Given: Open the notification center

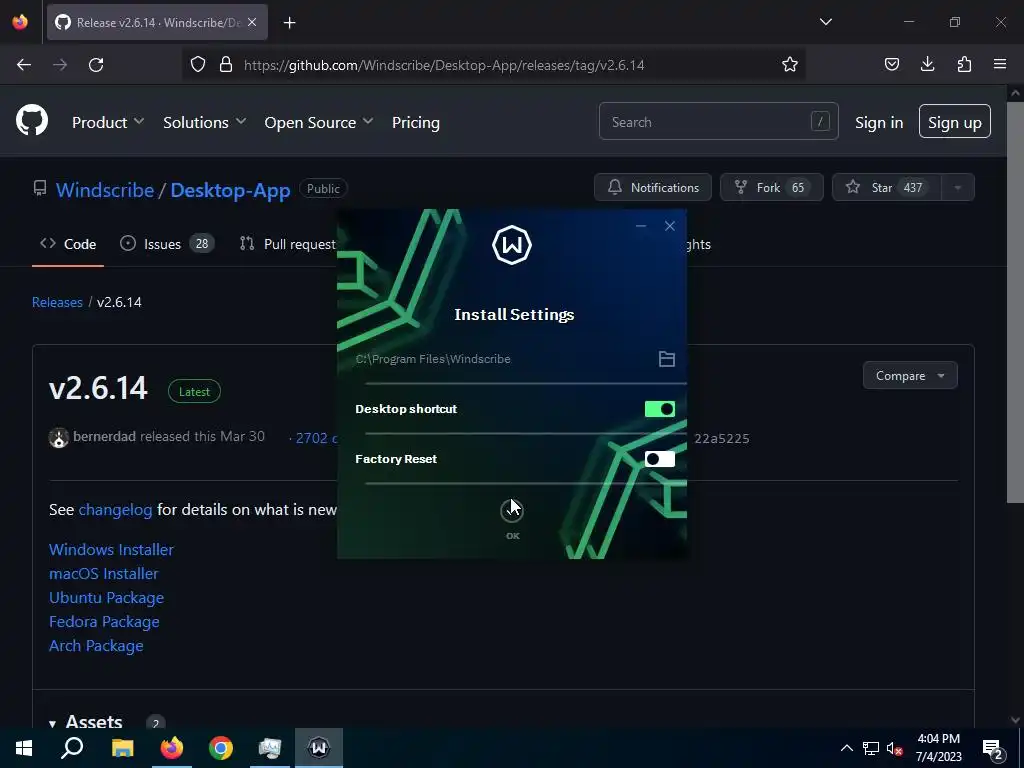Looking at the screenshot, I should click(x=992, y=749).
